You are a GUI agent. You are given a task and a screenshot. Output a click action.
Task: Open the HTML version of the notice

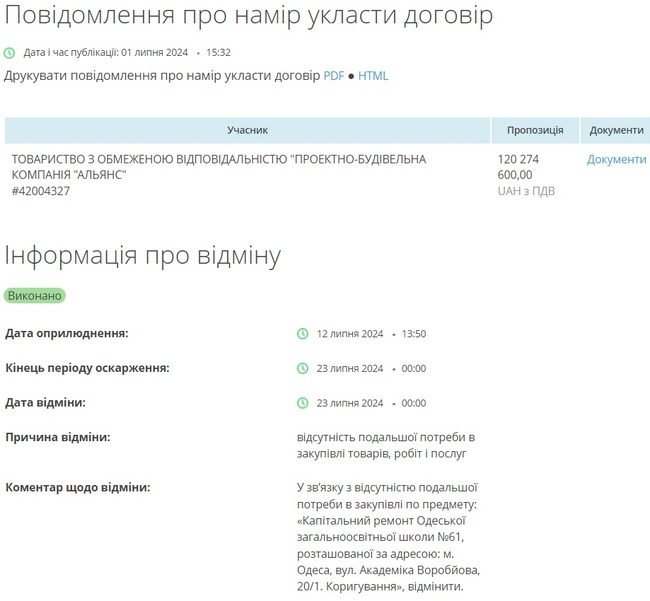tap(373, 76)
